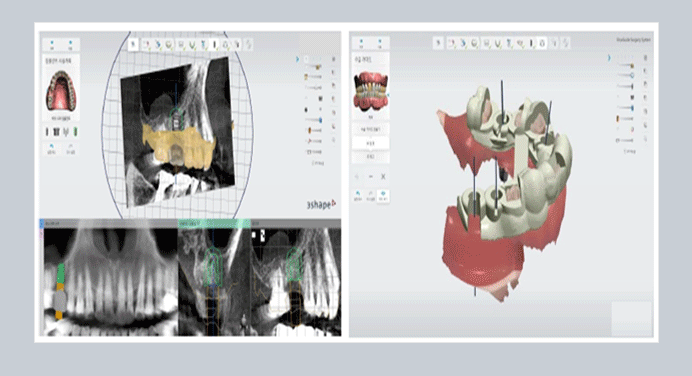
Task: Click the greyed last step in right window toolbar
Action: (565, 43)
